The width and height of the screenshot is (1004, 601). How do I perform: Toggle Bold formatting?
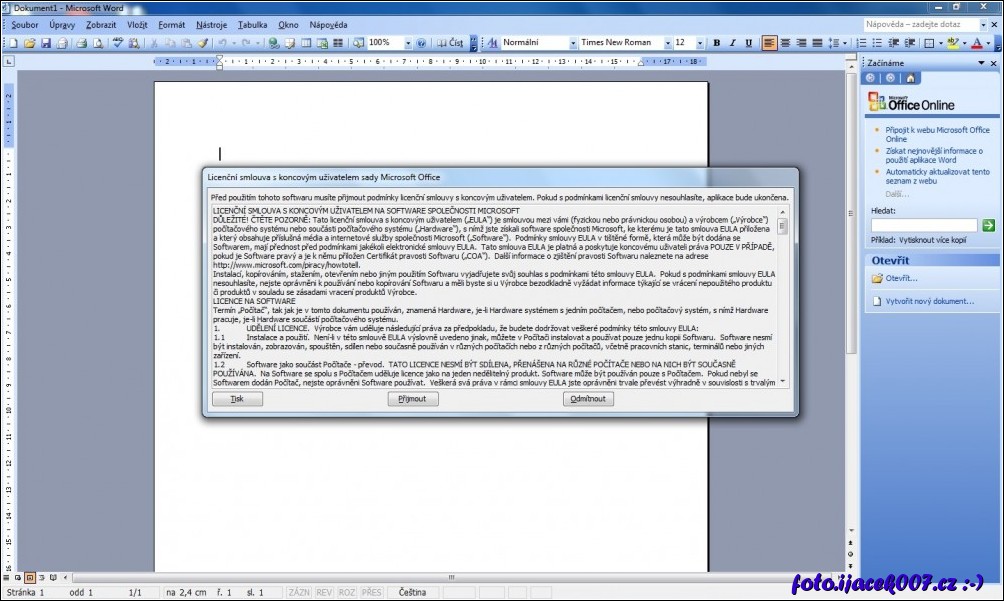717,43
